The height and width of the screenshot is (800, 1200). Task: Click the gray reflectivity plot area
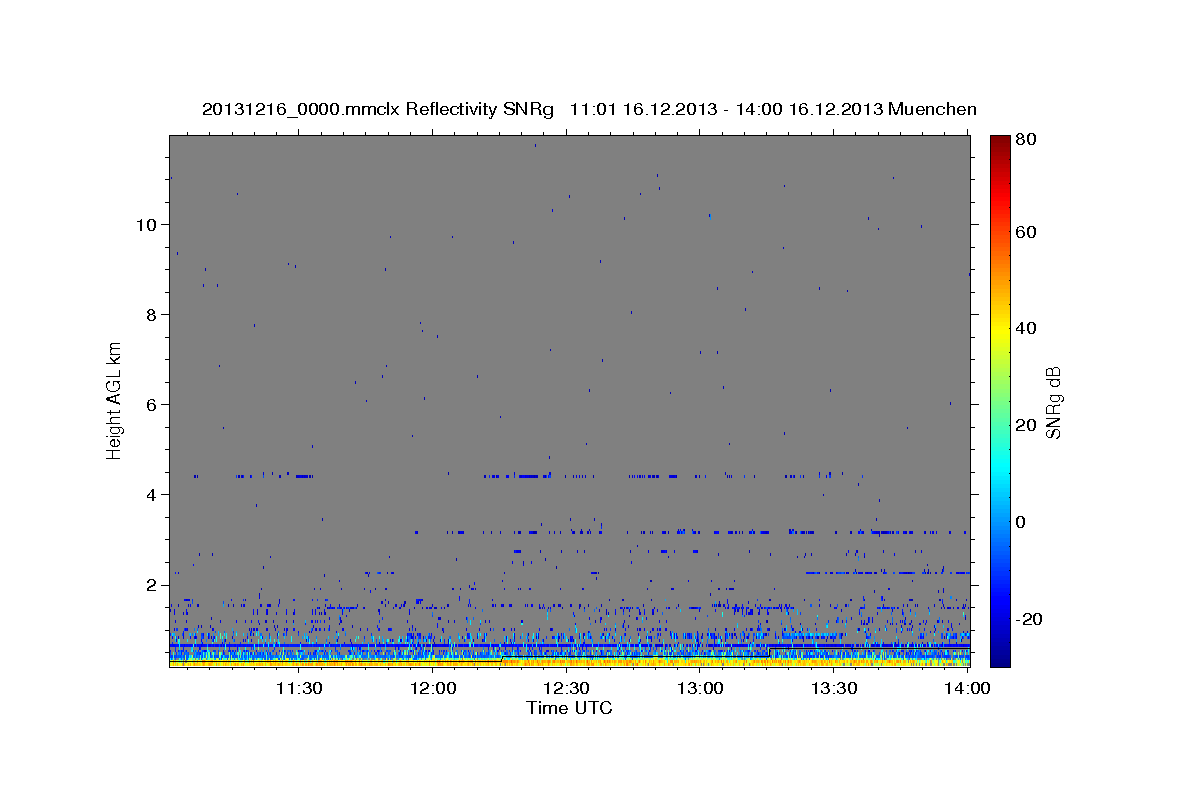point(569,400)
